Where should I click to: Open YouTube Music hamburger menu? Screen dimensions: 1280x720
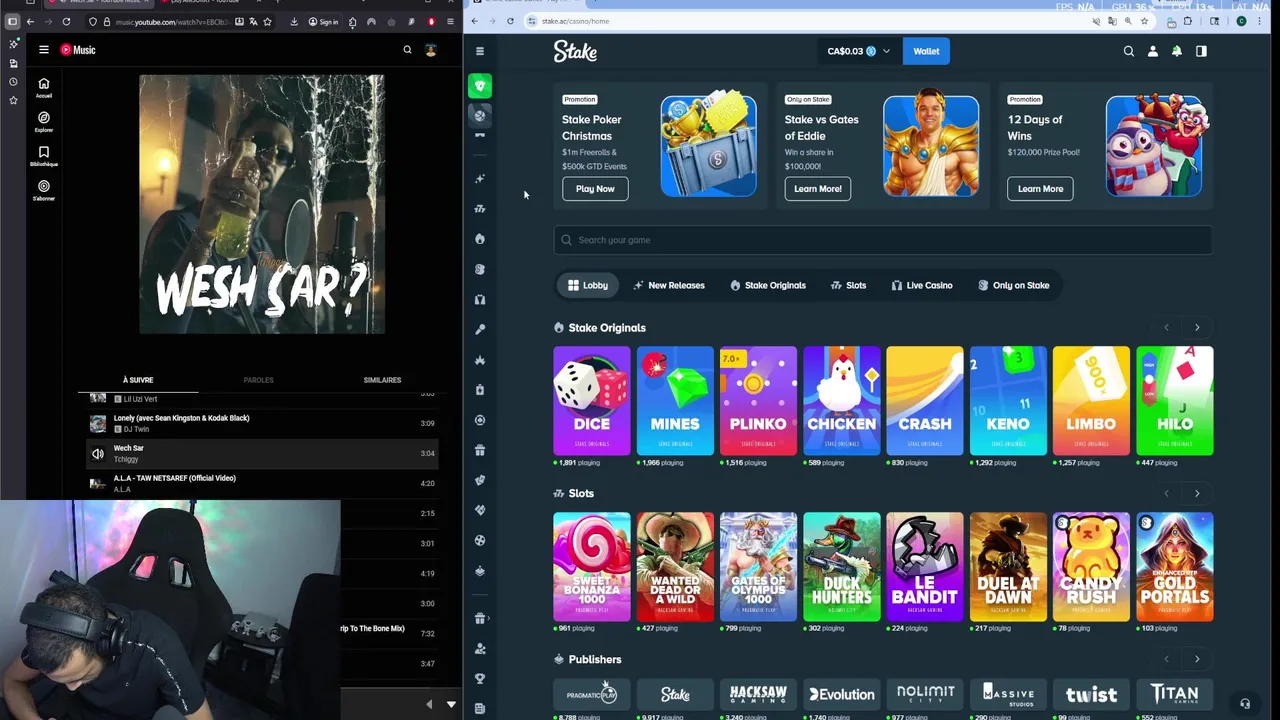pyautogui.click(x=44, y=50)
